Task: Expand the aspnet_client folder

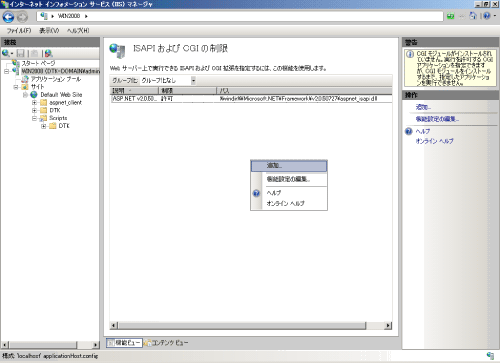Action: pos(34,103)
